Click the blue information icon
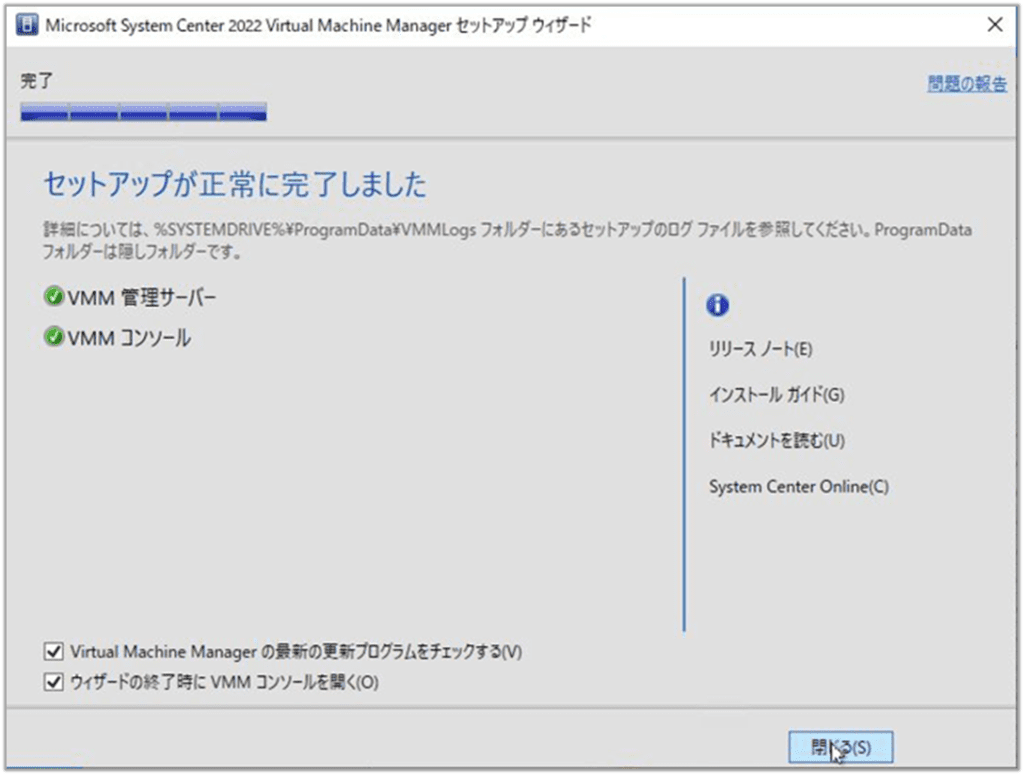 [x=717, y=305]
